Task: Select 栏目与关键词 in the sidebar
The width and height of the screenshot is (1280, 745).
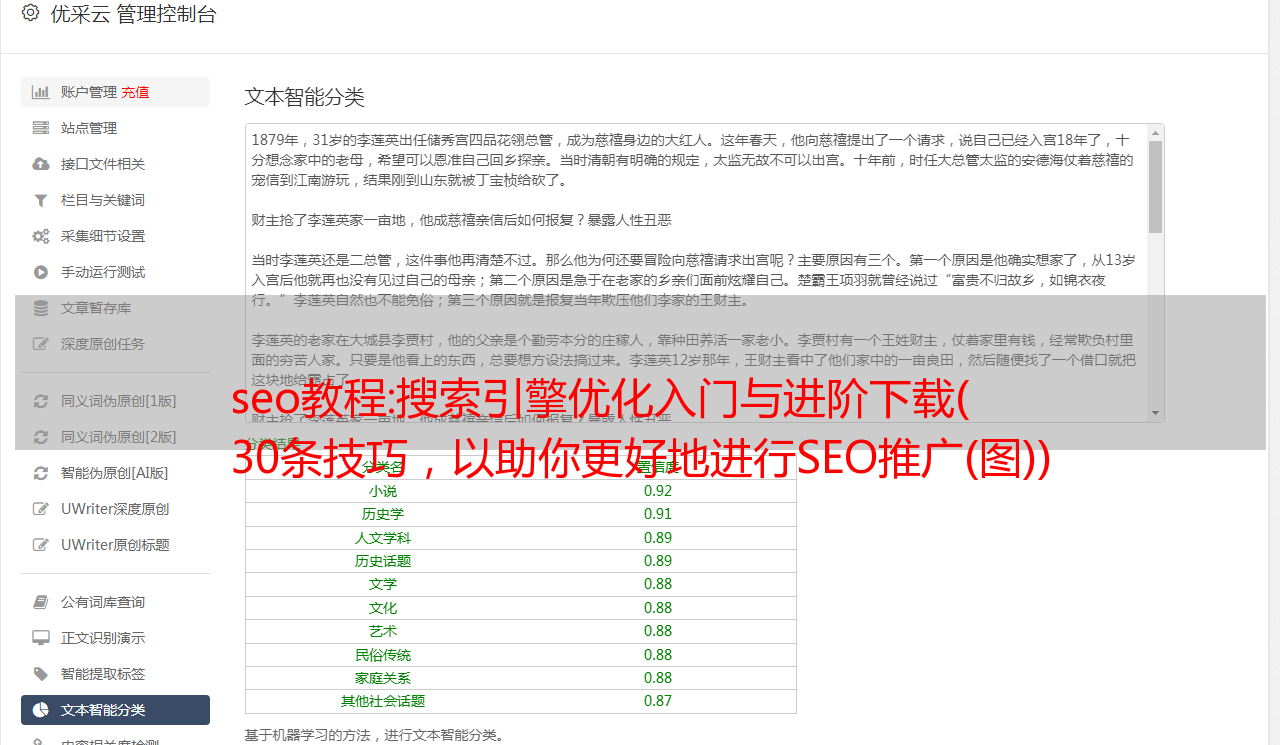Action: [x=115, y=200]
